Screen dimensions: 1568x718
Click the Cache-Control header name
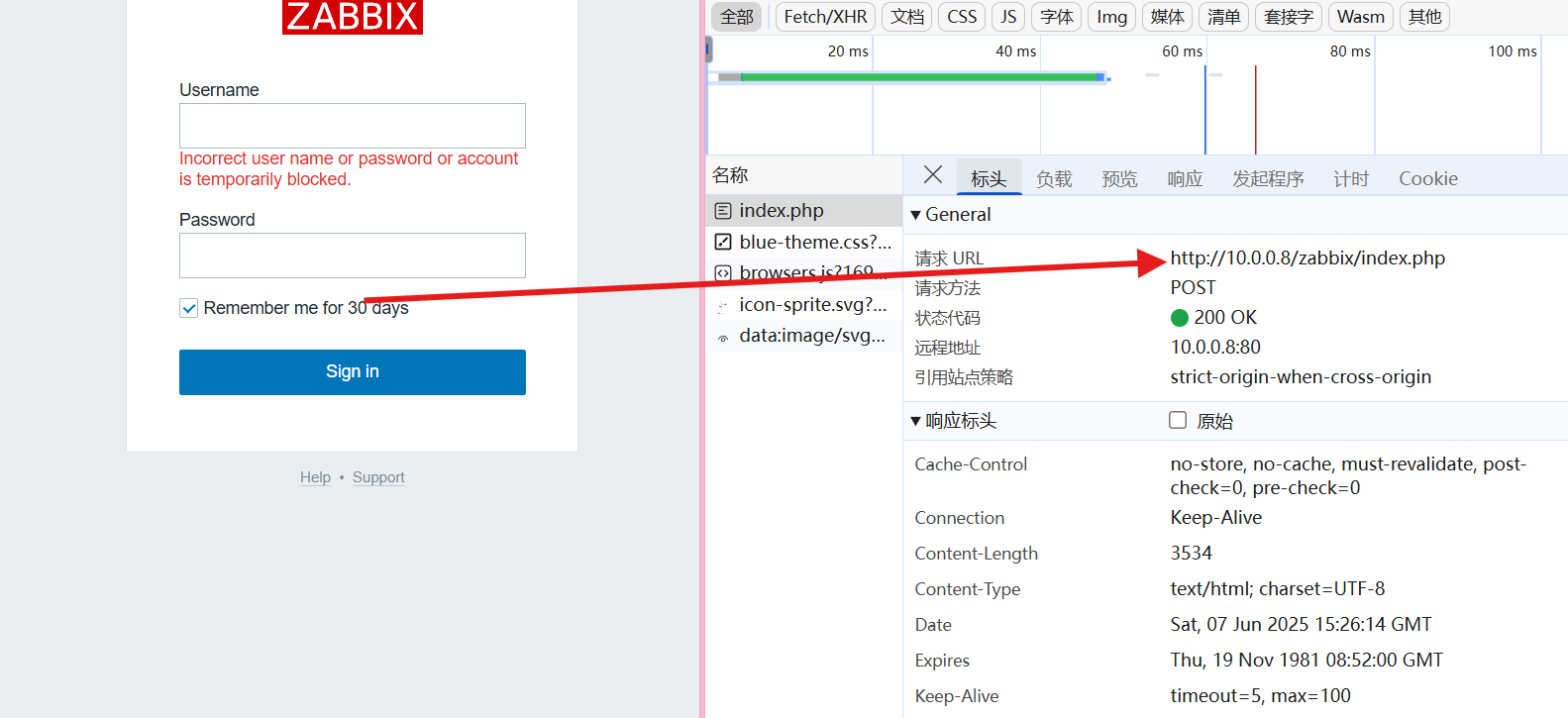[x=971, y=464]
